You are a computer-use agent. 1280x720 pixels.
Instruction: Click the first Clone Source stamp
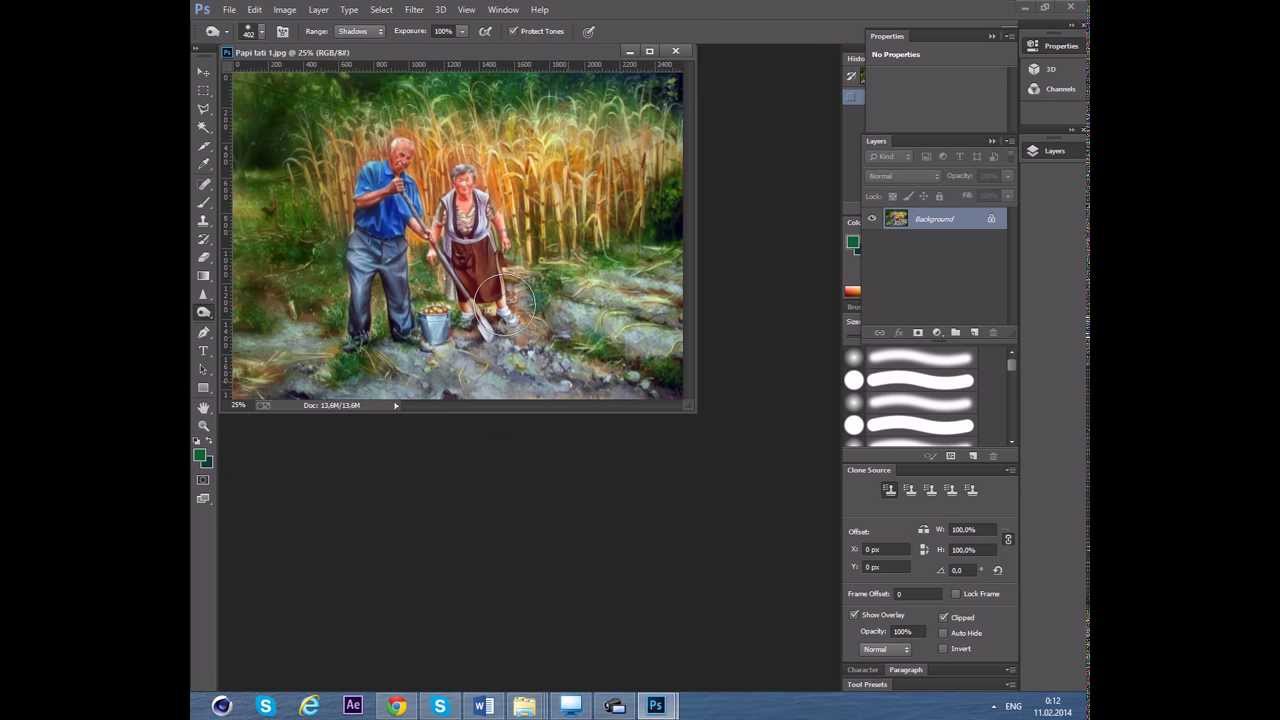[889, 490]
